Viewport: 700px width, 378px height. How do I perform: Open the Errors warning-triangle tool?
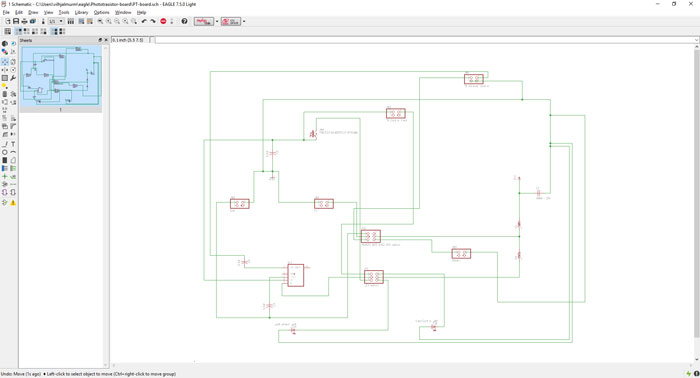[13, 202]
